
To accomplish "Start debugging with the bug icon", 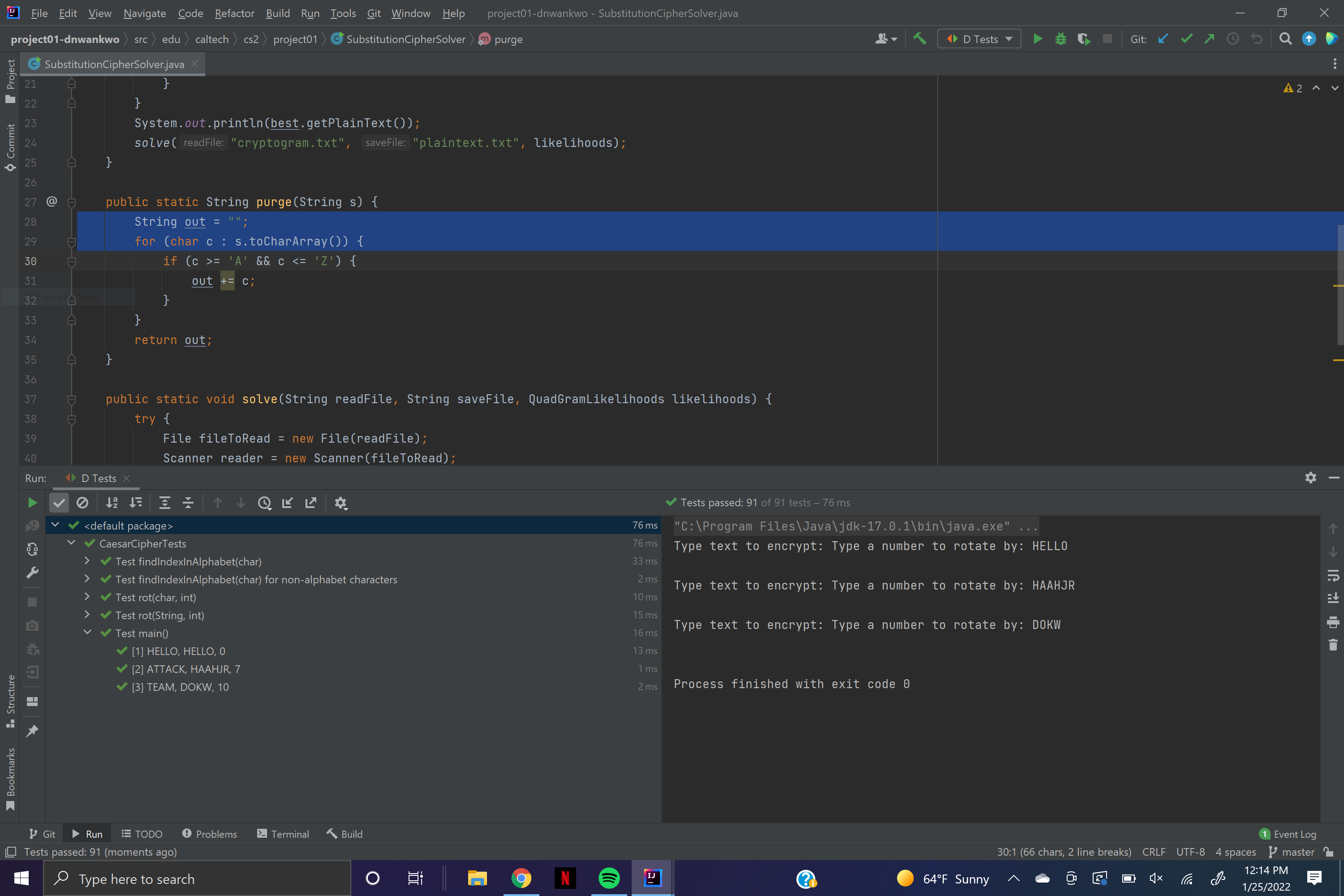I will point(1060,39).
